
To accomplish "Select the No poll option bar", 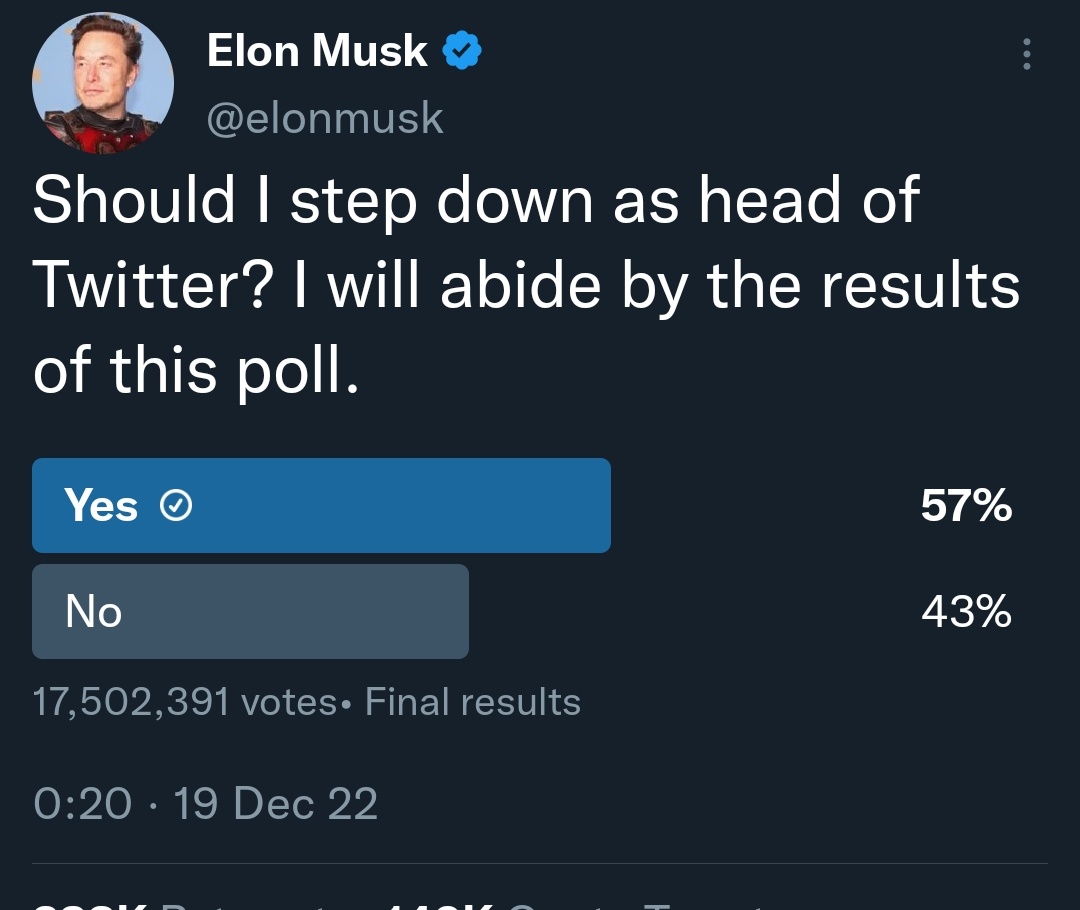I will 250,611.
